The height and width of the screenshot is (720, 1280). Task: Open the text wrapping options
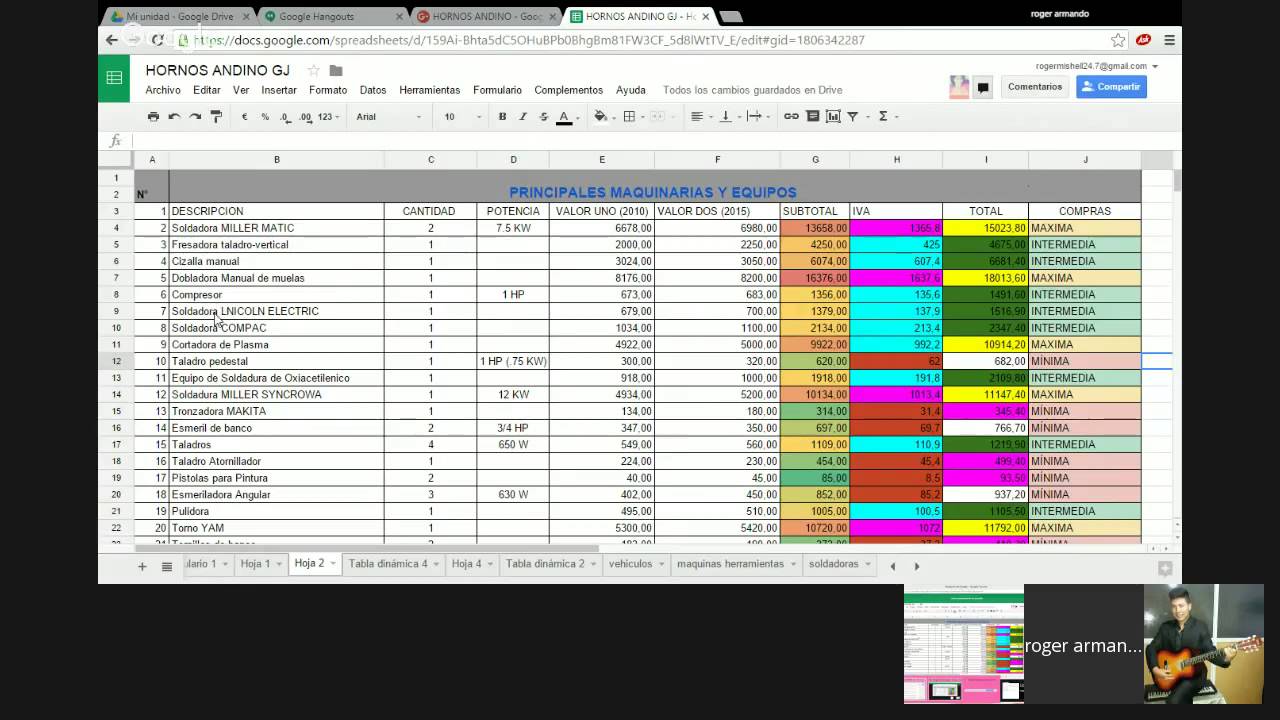(756, 117)
